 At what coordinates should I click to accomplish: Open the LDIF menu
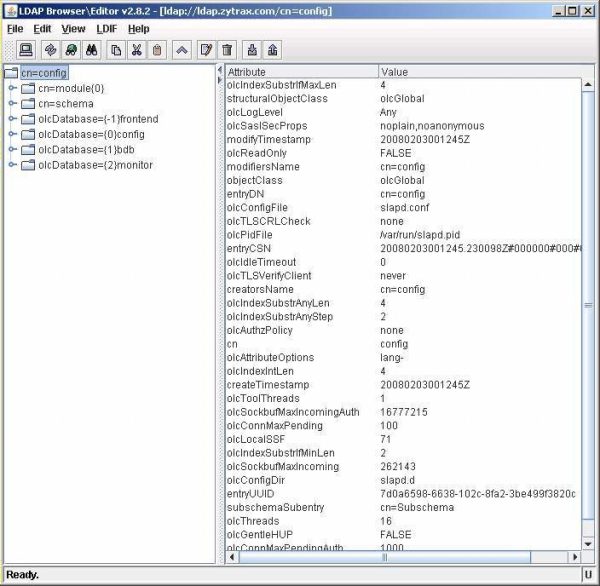click(x=105, y=29)
